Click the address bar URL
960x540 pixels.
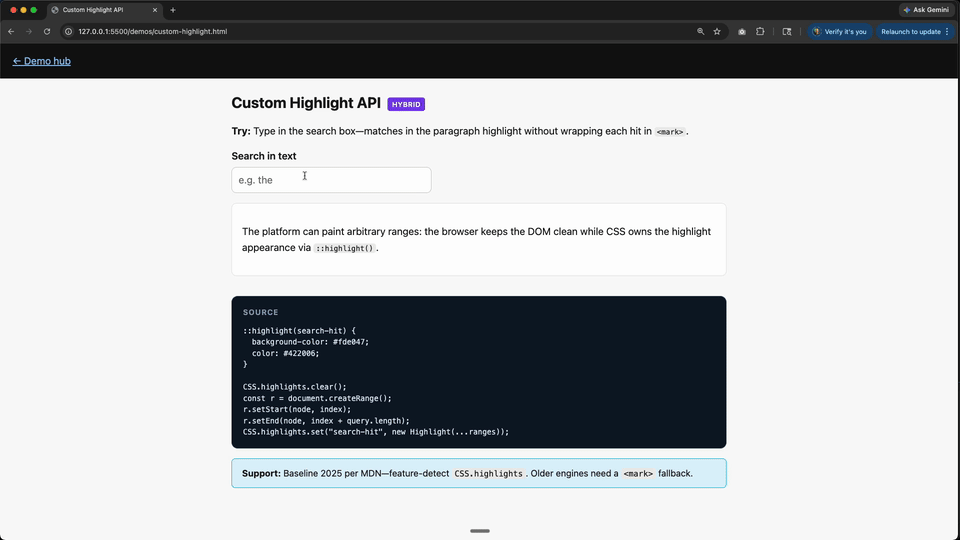[152, 31]
